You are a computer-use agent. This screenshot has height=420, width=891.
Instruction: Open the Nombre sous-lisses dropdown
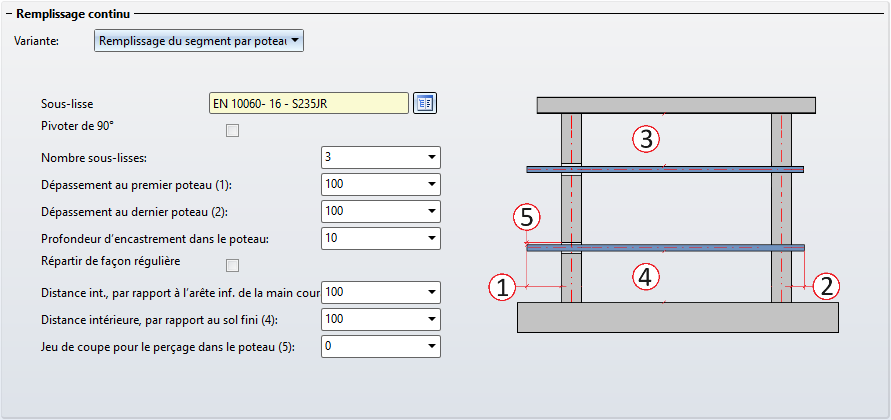[381, 157]
